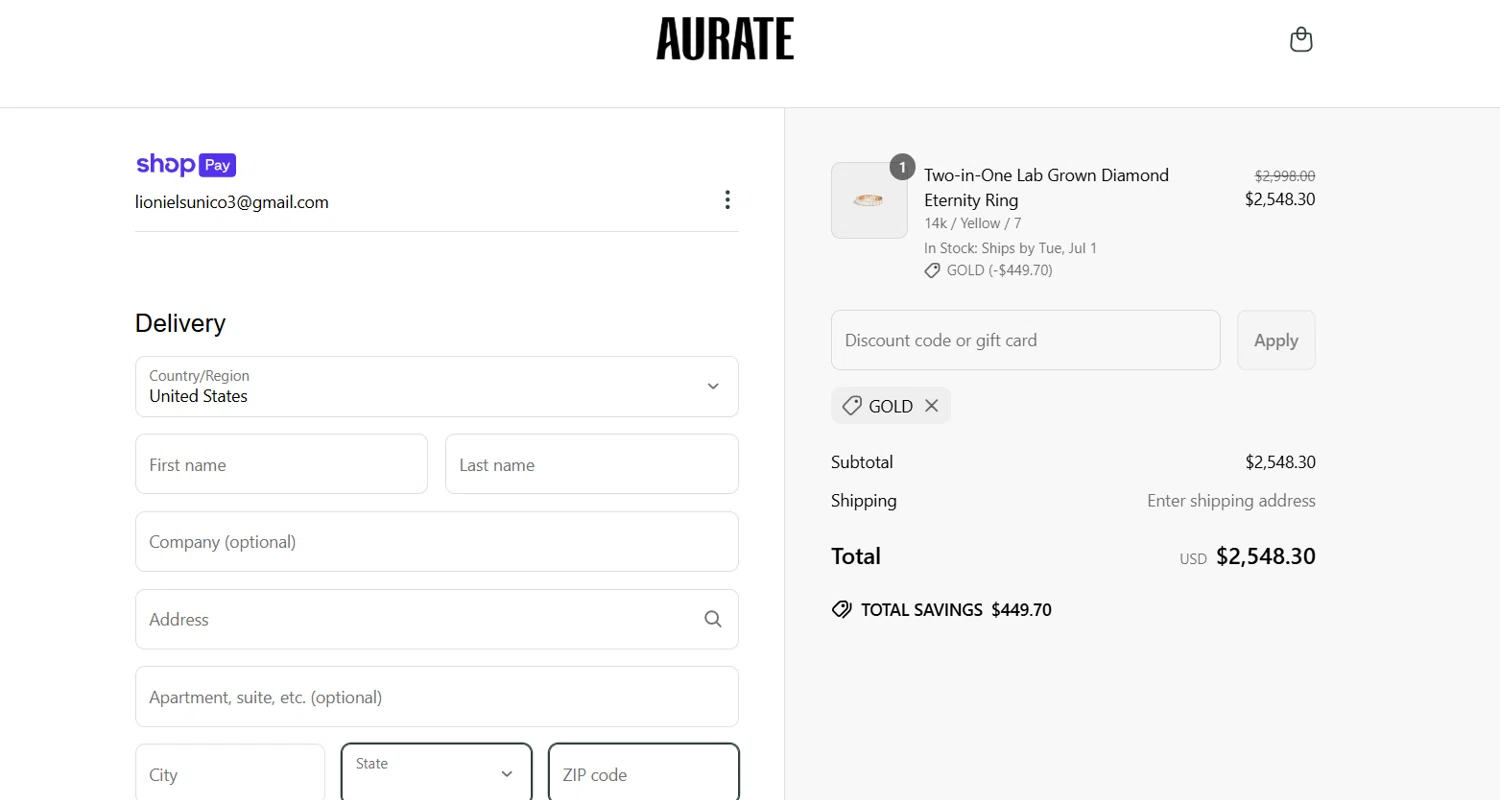Click the First name field
Screen dimensions: 1500x800
[x=282, y=464]
